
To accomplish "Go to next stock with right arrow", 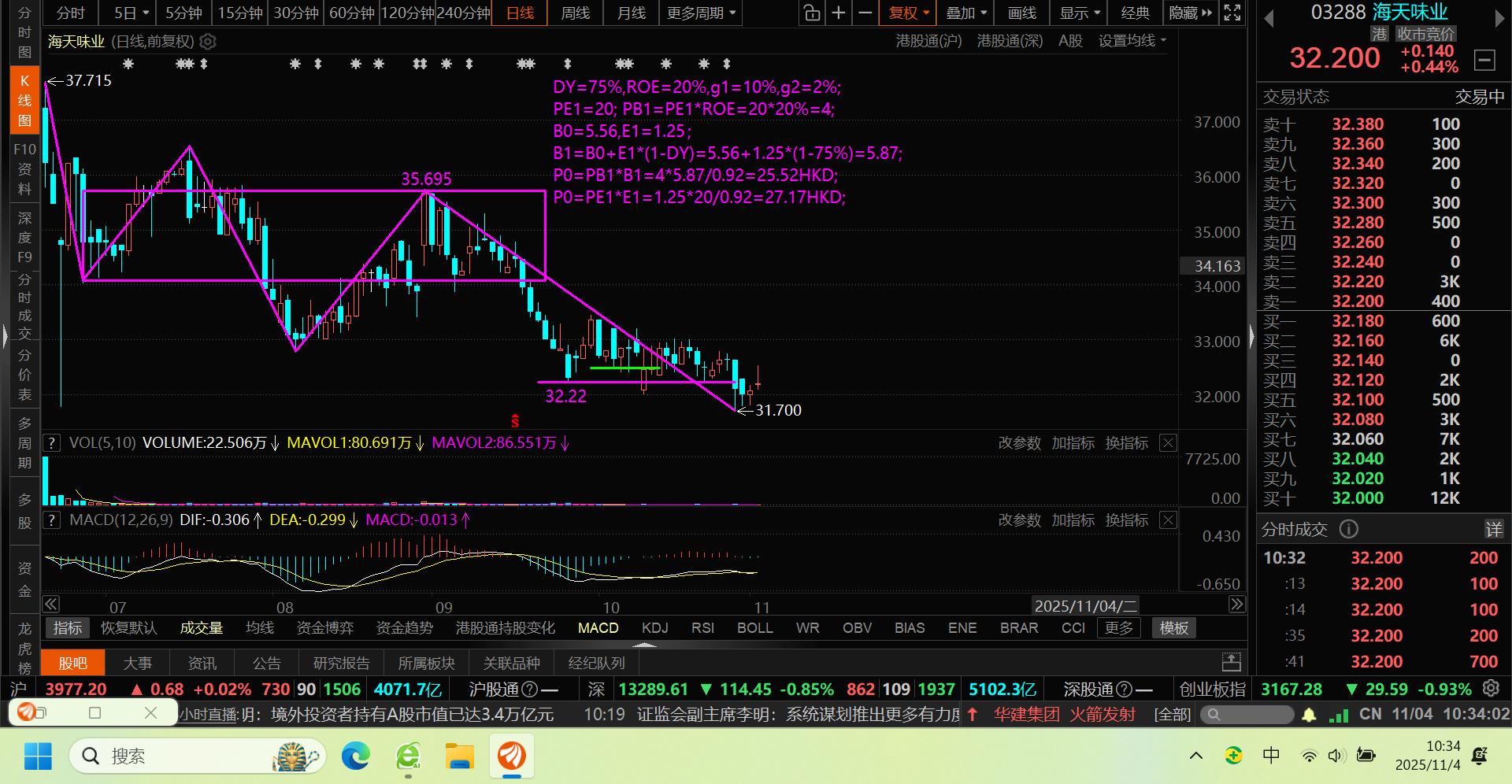I will (1499, 18).
